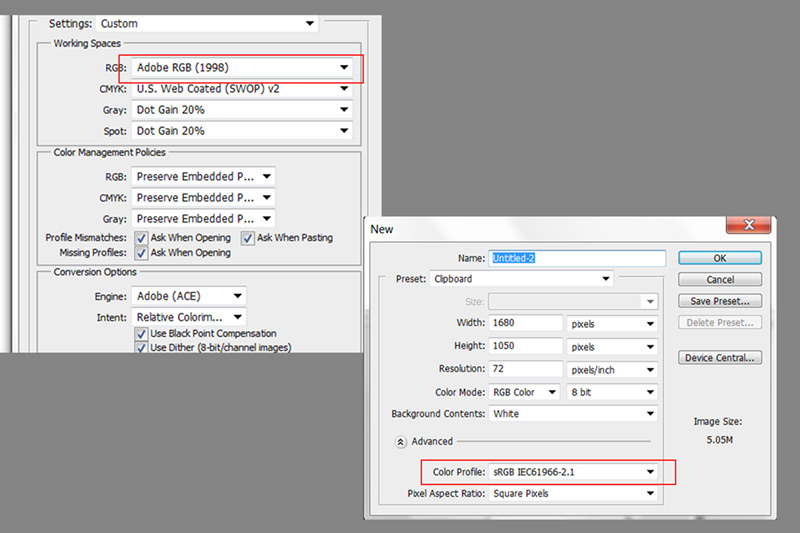Toggle Missing Profiles Ask When Opening checkbox
Viewport: 800px width, 533px height.
[x=141, y=253]
